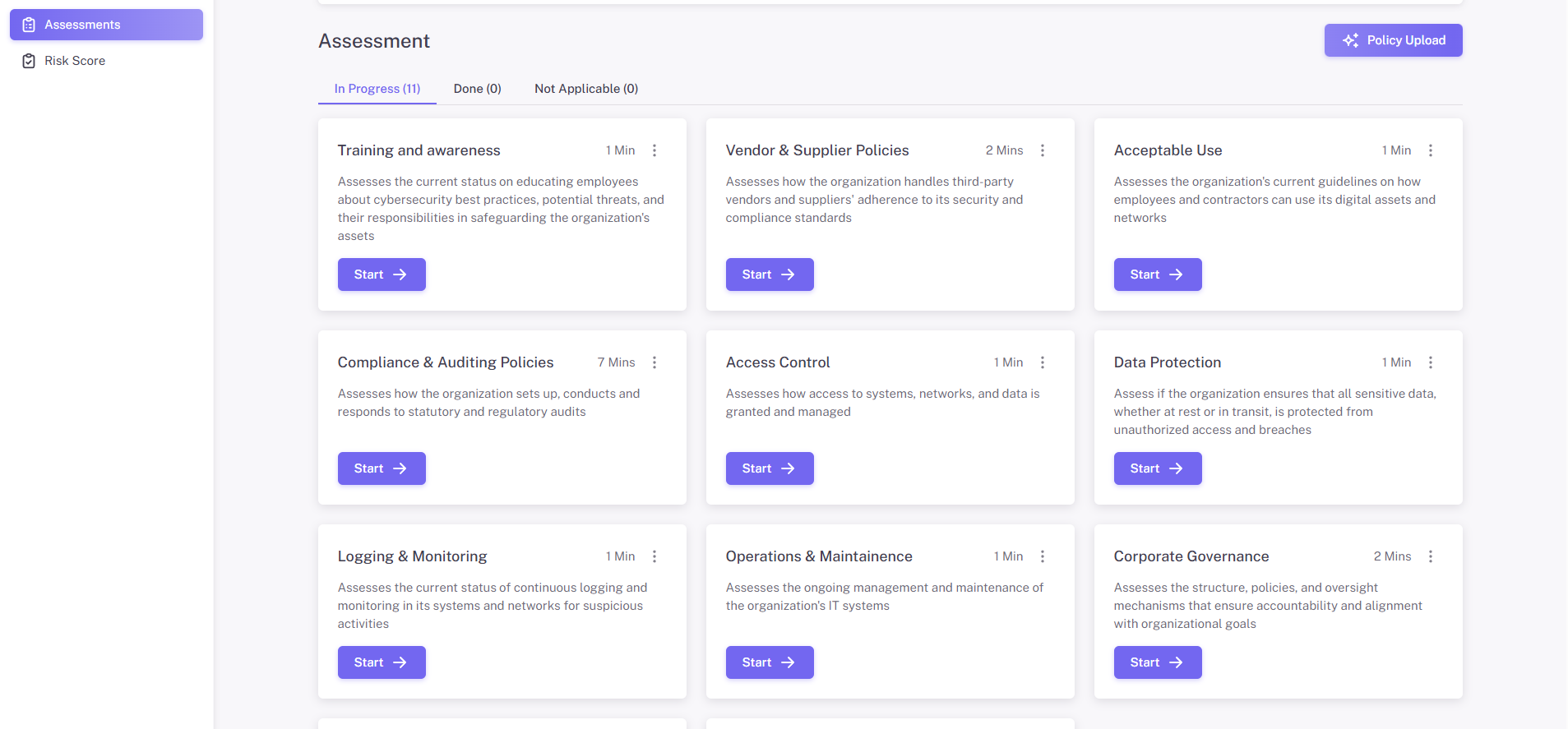Switch to the Done (0) tab
Image resolution: width=1568 pixels, height=729 pixels.
point(477,89)
